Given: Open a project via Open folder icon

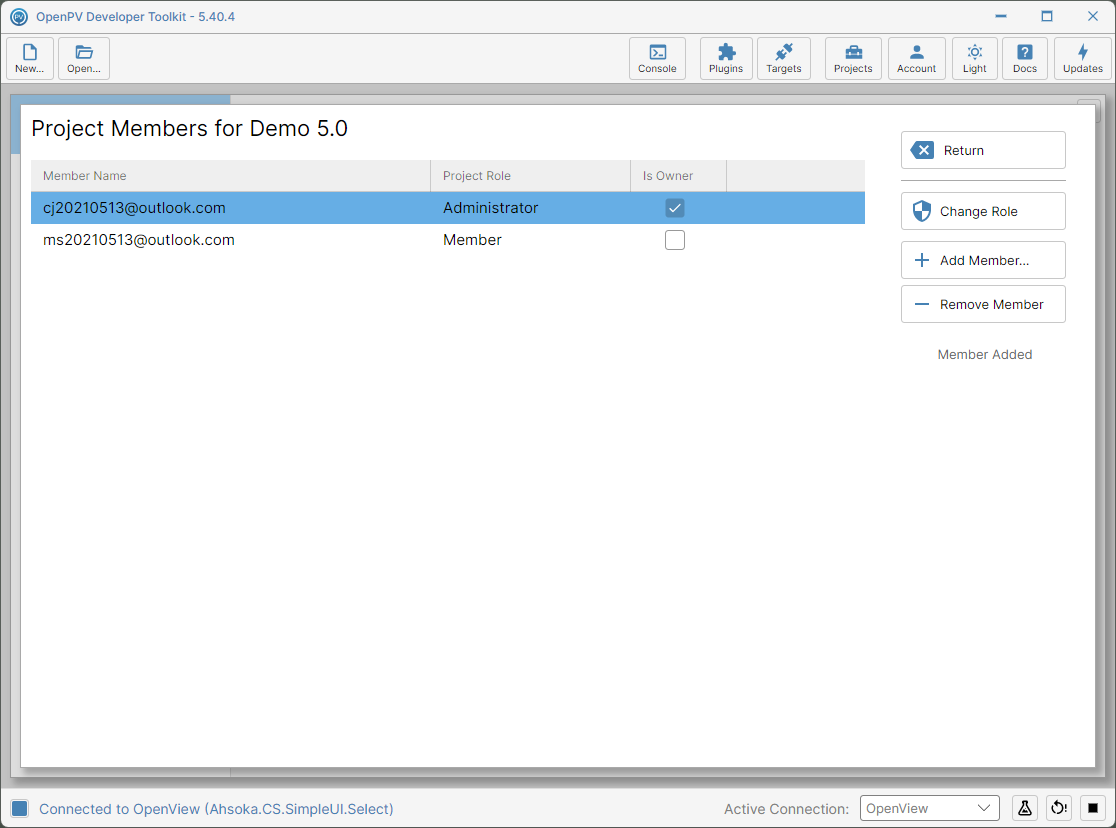Looking at the screenshot, I should [84, 58].
